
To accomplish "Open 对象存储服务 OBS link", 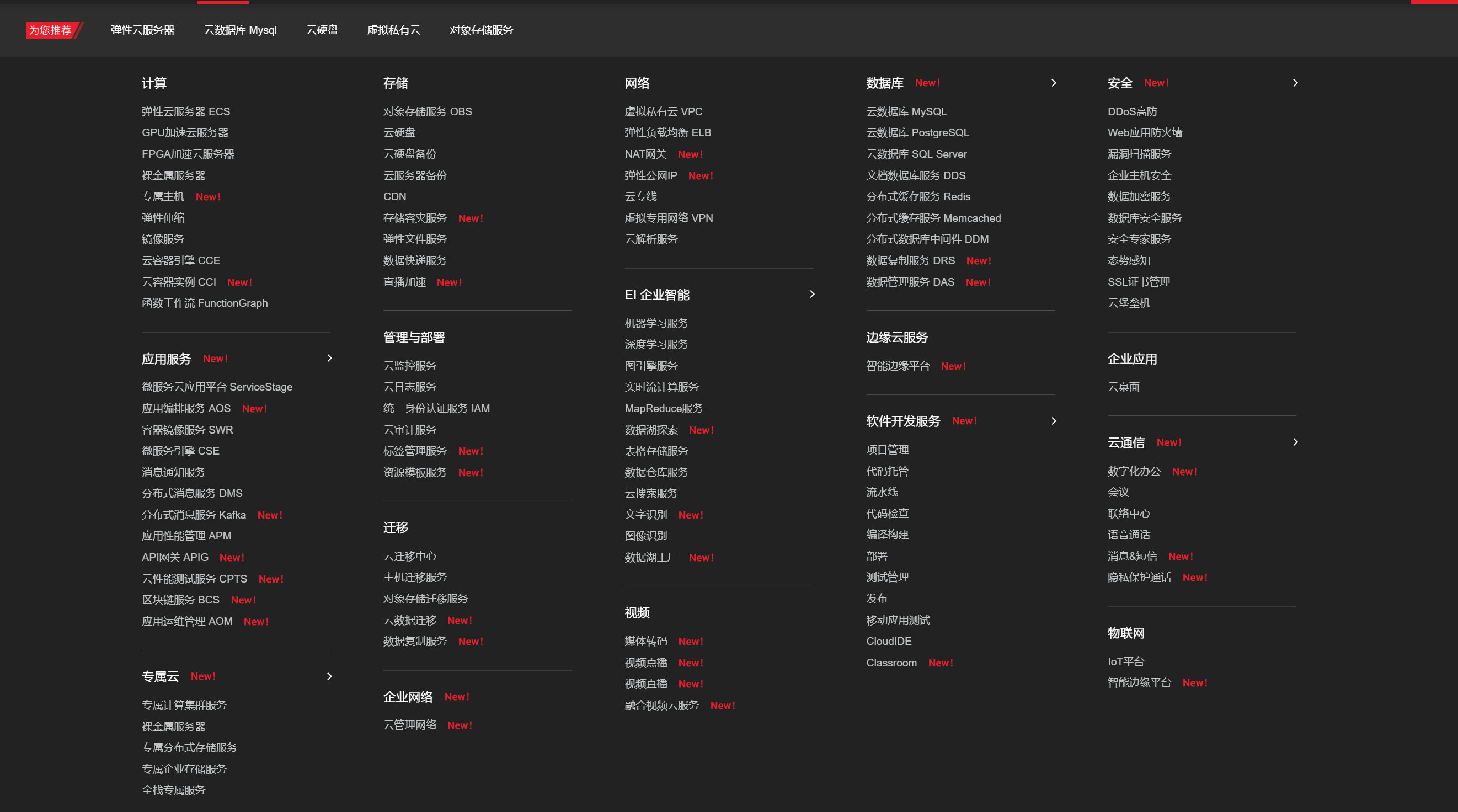I will coord(428,111).
